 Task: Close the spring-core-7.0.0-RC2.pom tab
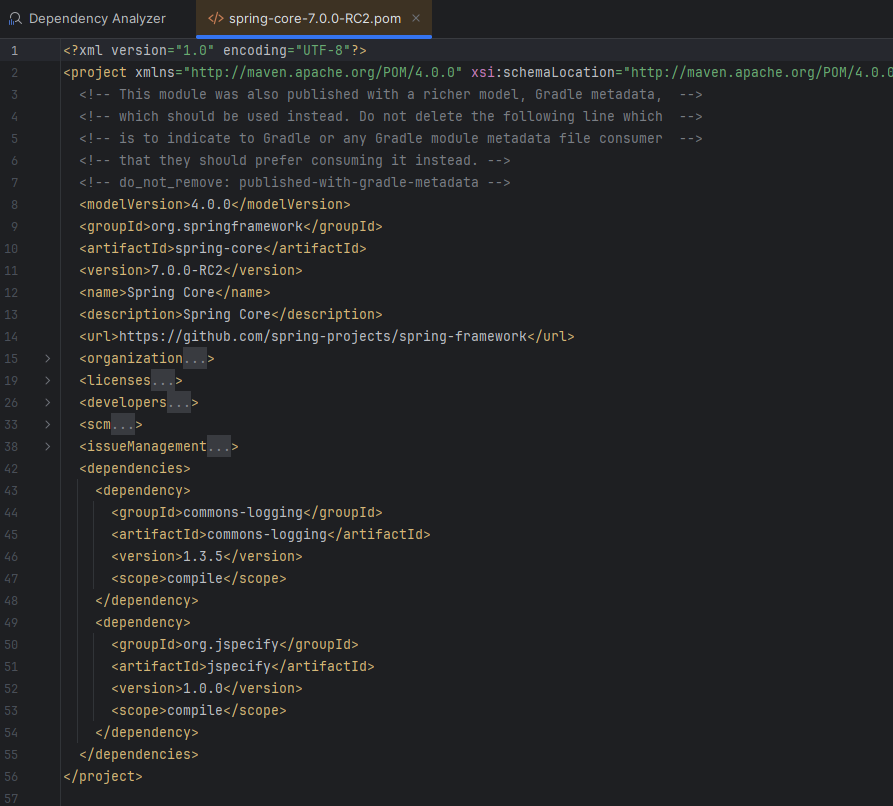(416, 19)
